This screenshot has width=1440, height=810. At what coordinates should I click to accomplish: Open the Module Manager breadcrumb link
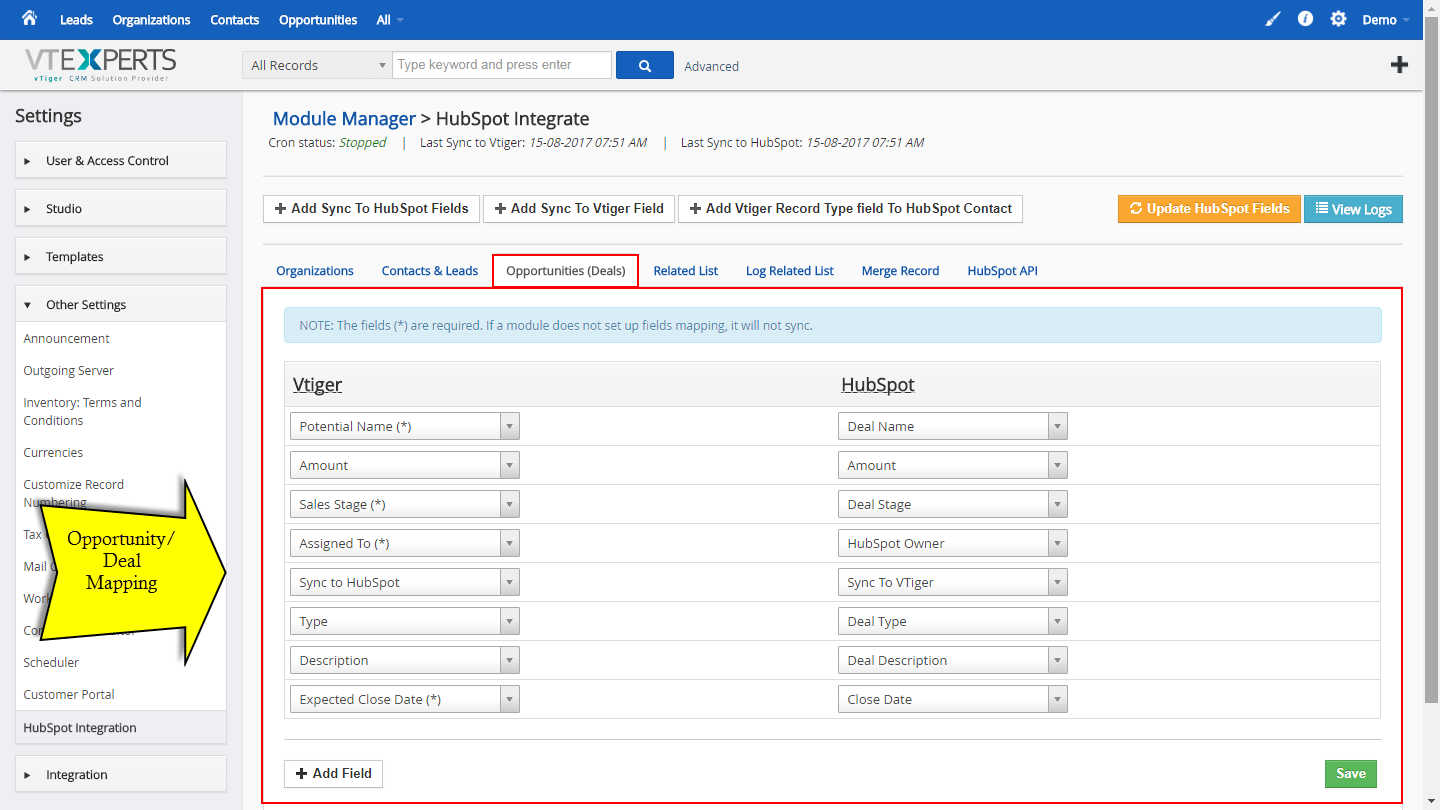344,119
